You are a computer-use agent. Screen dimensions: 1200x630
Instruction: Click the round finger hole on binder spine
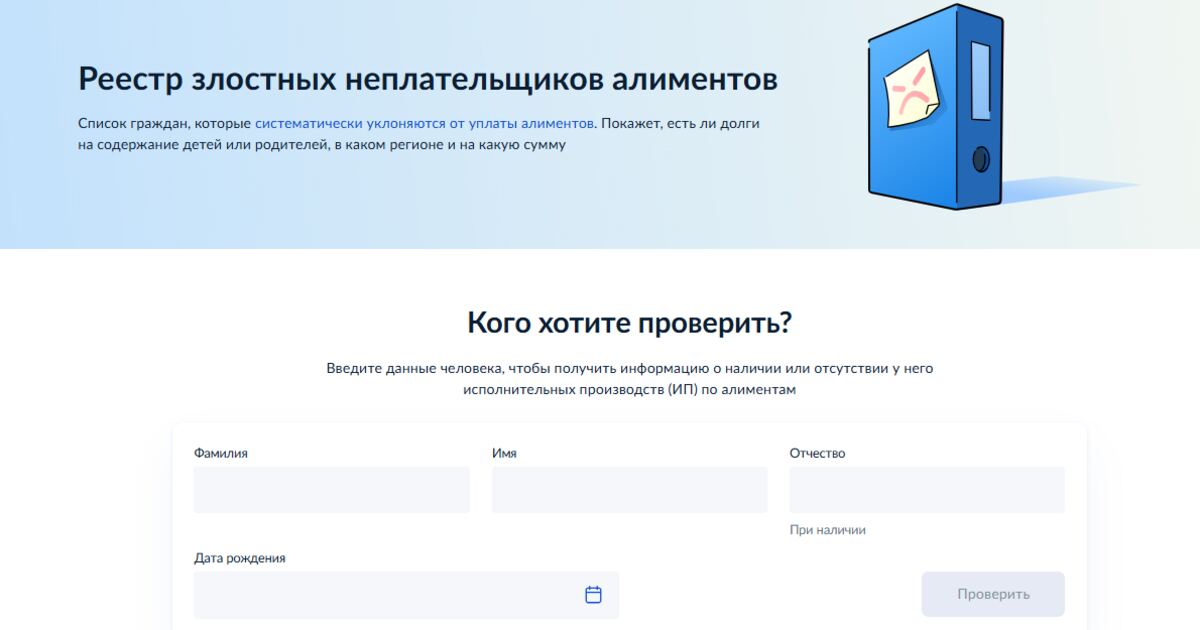click(x=981, y=159)
